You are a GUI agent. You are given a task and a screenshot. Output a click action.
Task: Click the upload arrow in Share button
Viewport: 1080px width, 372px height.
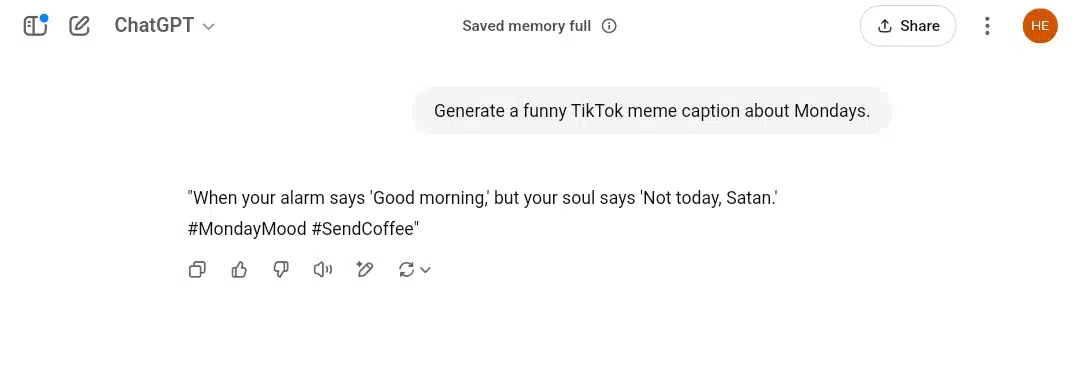click(x=885, y=26)
